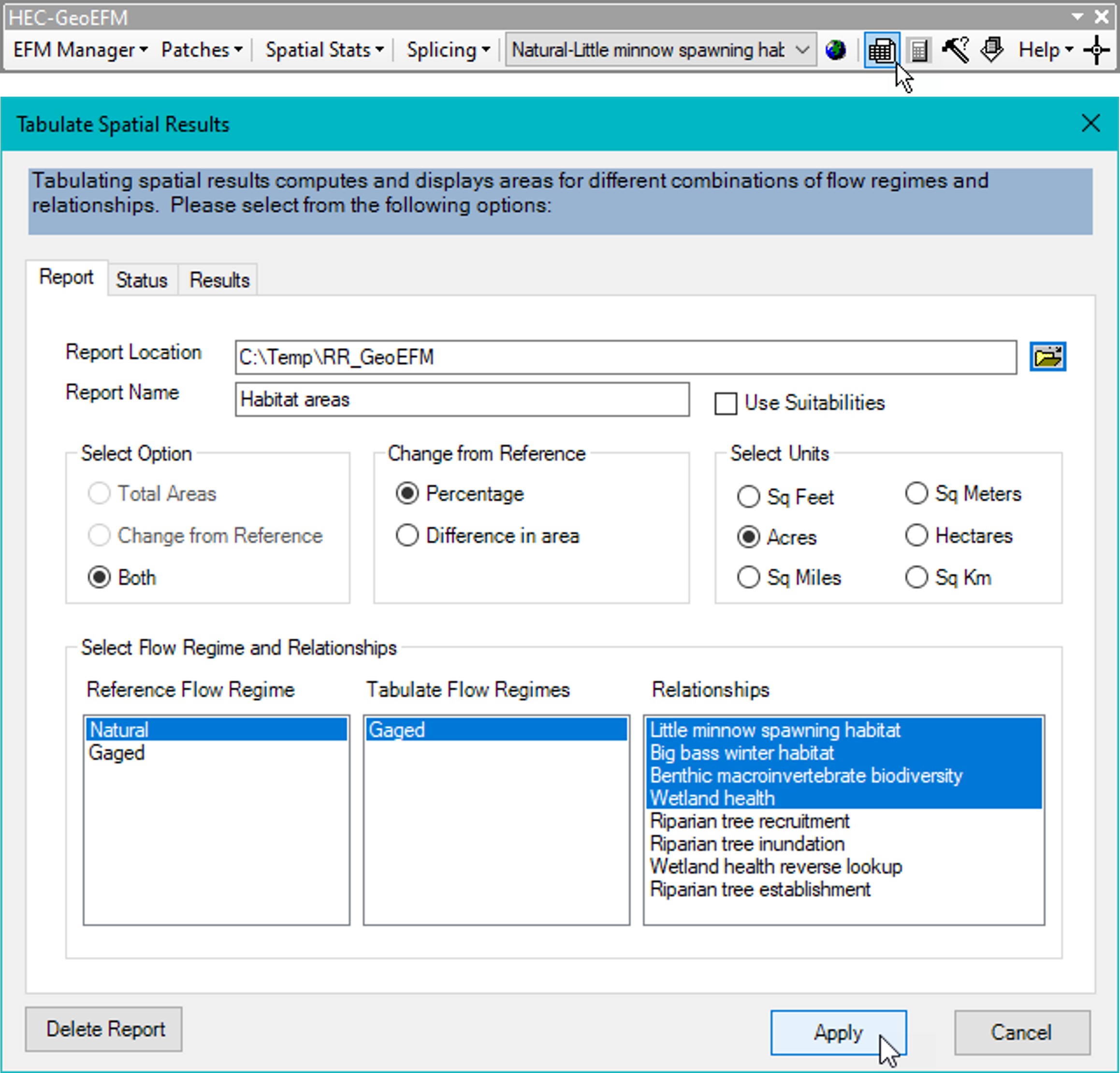Image resolution: width=1120 pixels, height=1073 pixels.
Task: Click the Tabulate Spatial Results table icon
Action: pyautogui.click(x=881, y=50)
